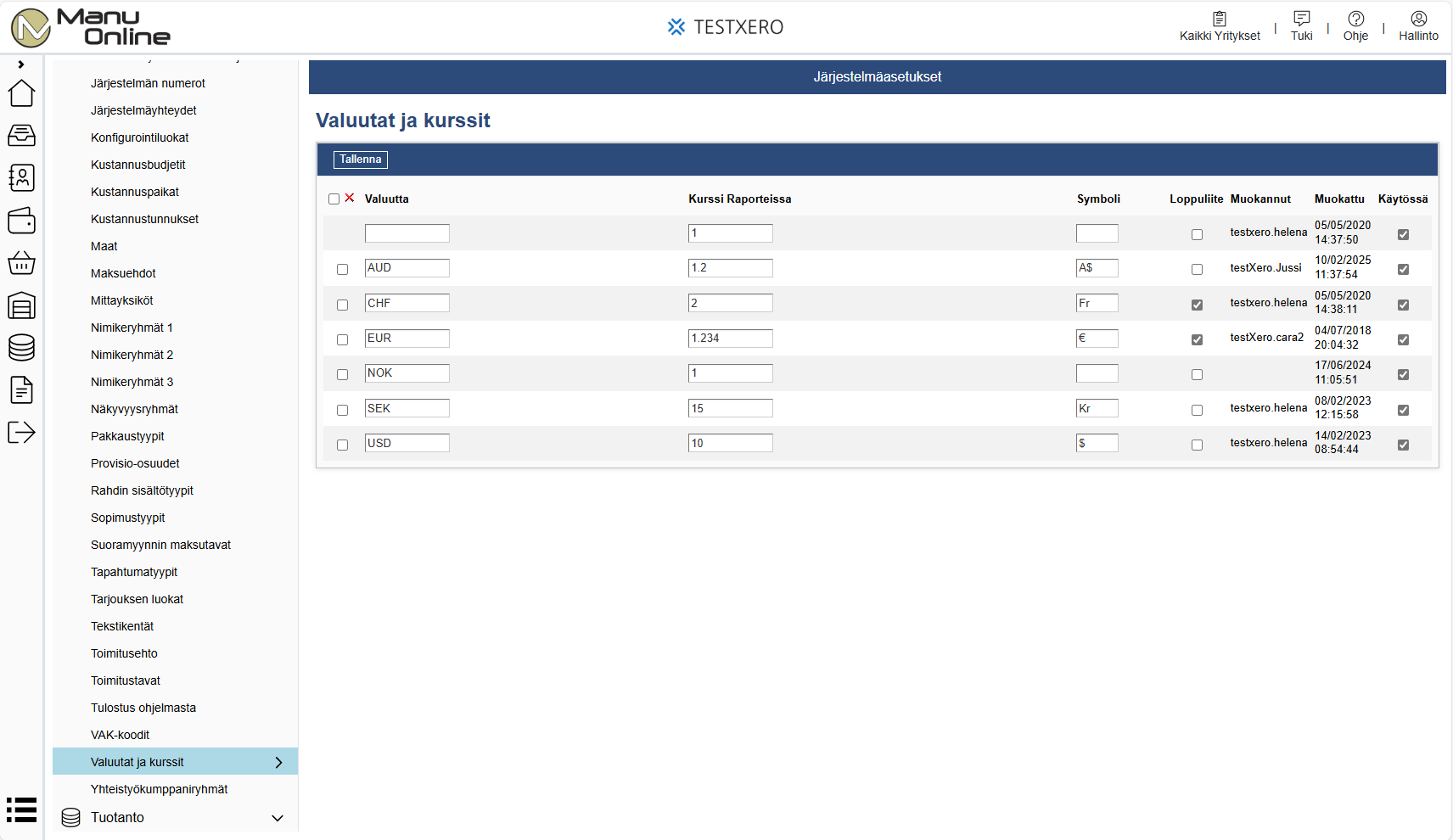This screenshot has width=1453, height=840.
Task: Open the shopping basket icon
Action: pos(21,263)
